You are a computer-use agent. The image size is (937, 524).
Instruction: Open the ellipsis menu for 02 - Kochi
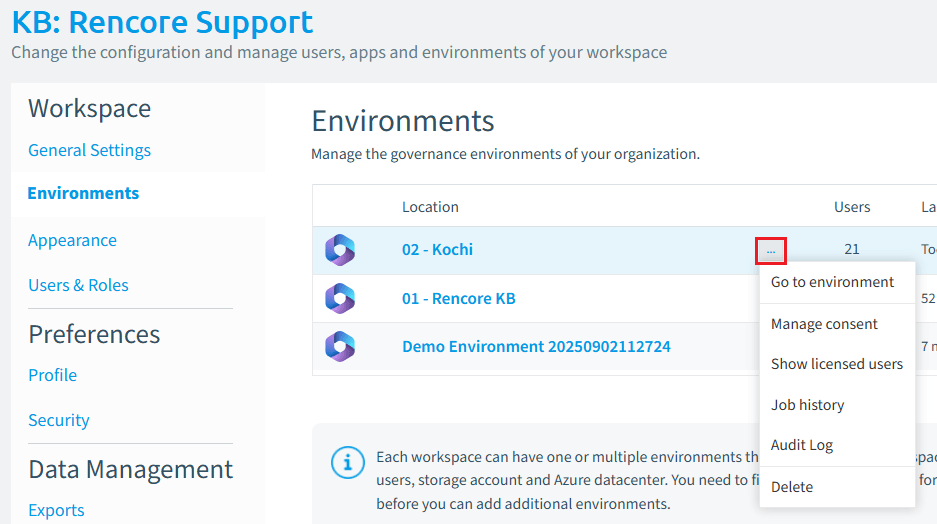771,251
